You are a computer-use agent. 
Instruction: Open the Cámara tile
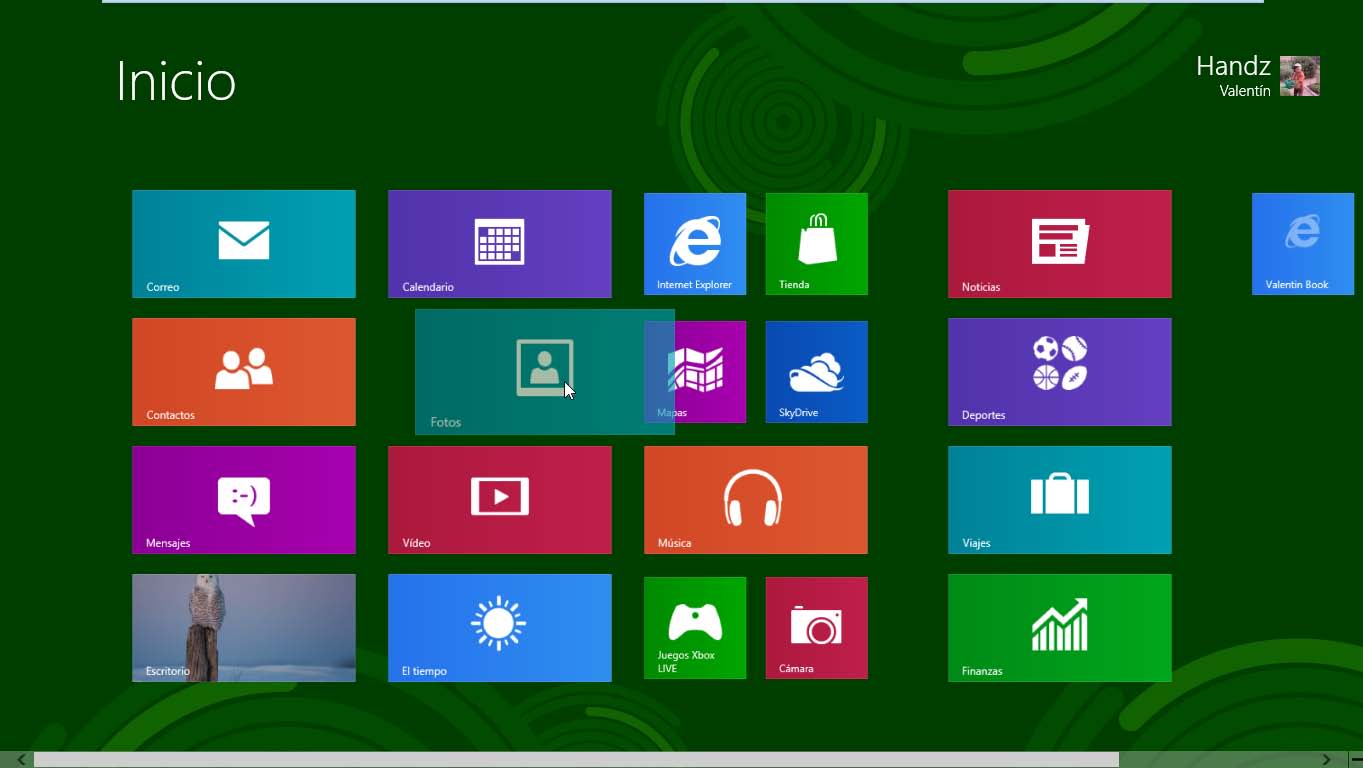[816, 627]
